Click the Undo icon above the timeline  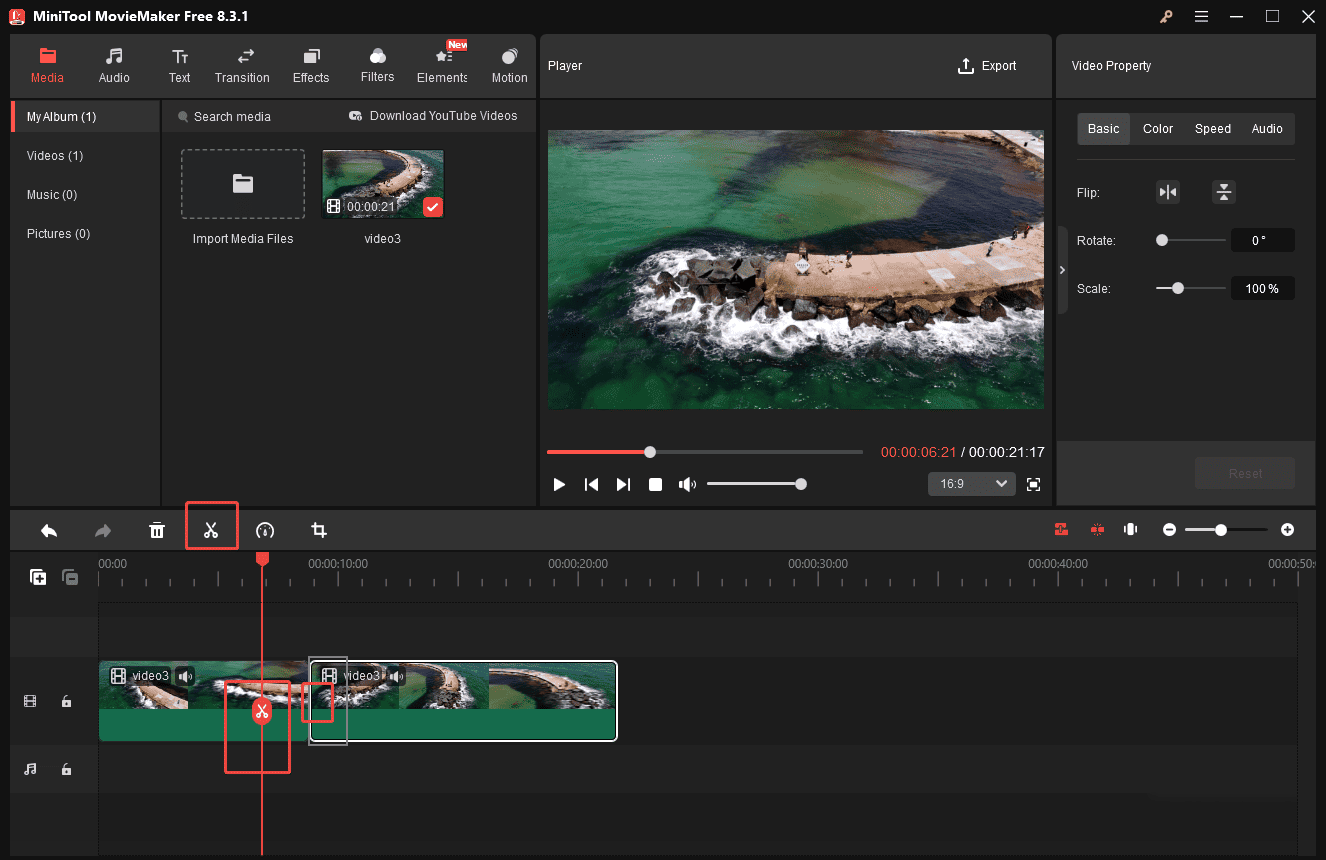click(48, 529)
